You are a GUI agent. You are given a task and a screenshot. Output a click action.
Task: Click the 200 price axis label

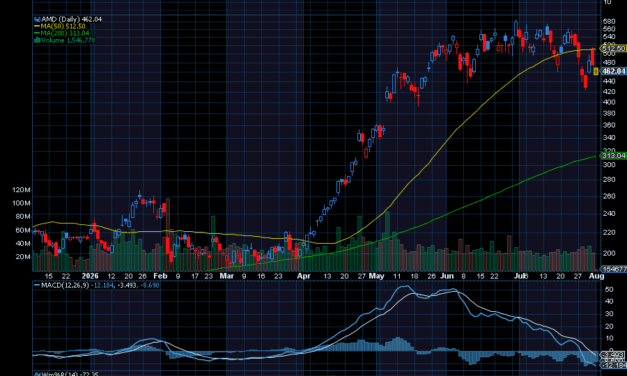coord(609,253)
